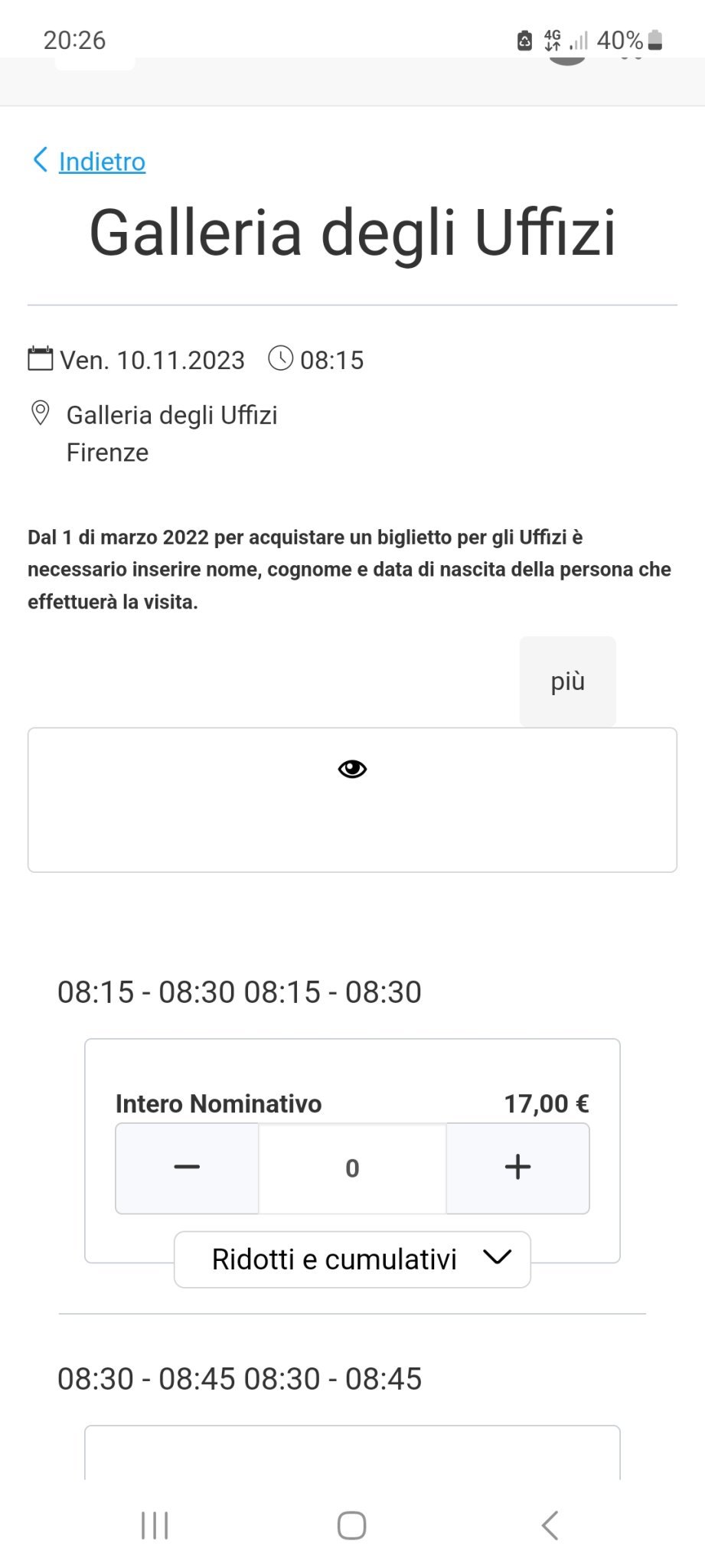705x1568 pixels.
Task: Tap the location pin icon
Action: [40, 413]
